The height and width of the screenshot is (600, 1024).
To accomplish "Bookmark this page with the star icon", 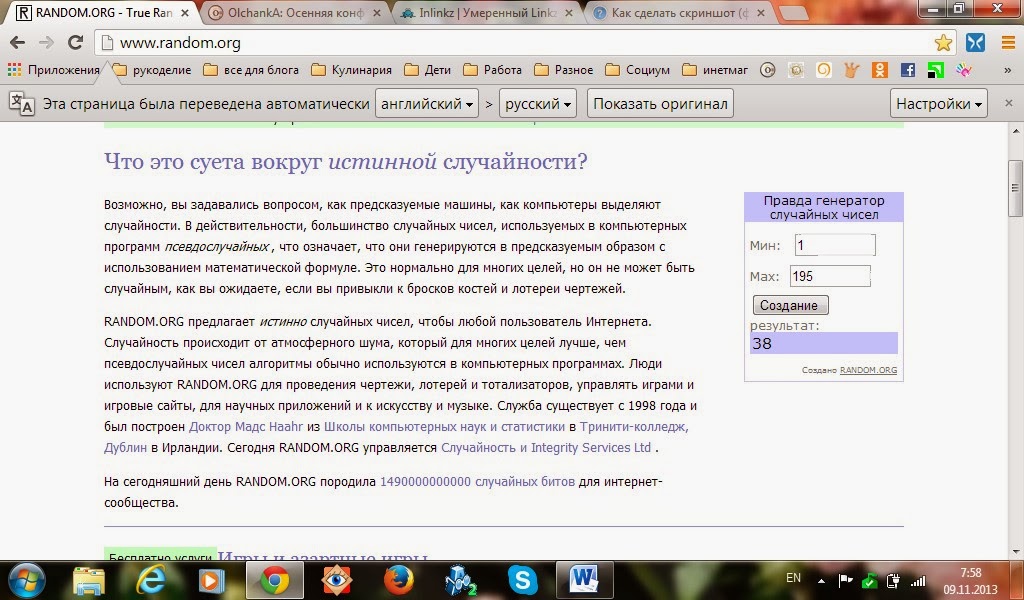I will click(x=943, y=43).
